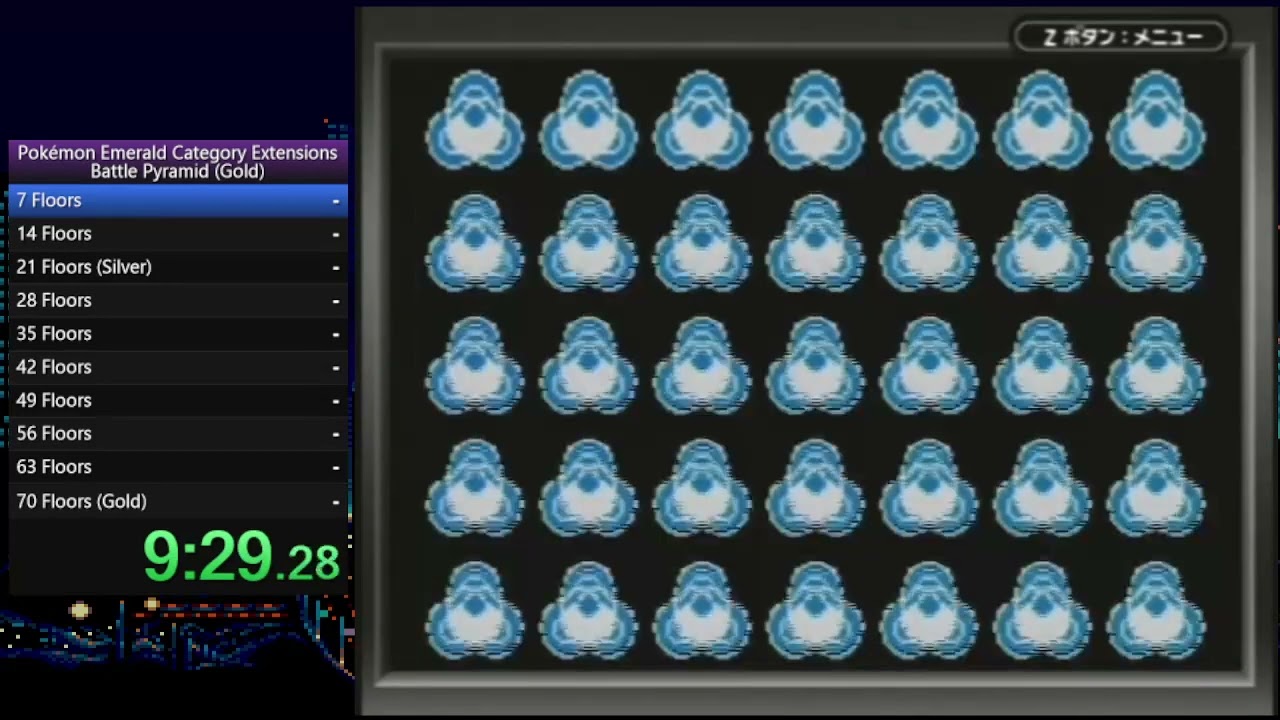Select the top-left blue emblem in the grid

475,120
